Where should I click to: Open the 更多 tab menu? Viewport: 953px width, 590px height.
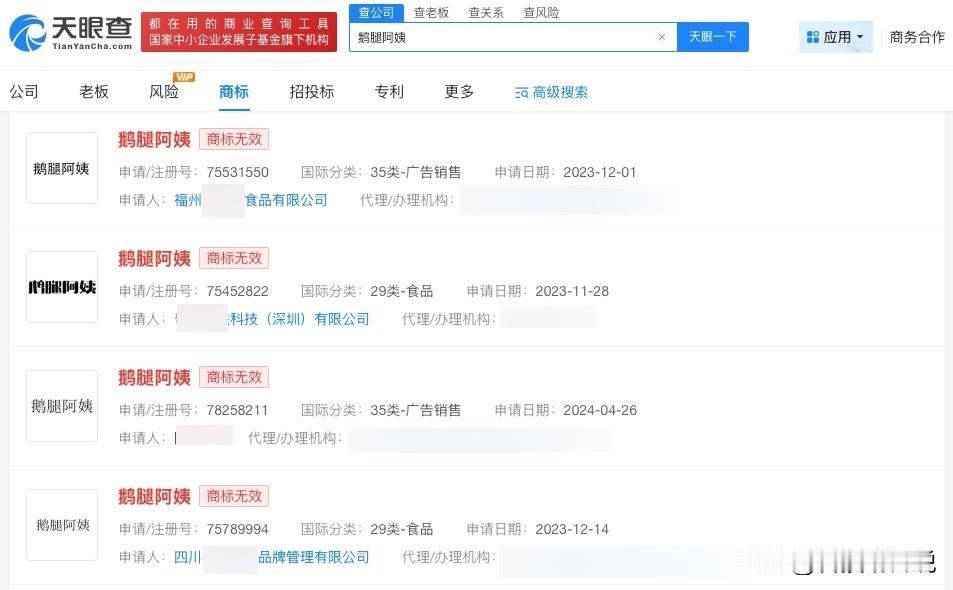[459, 92]
